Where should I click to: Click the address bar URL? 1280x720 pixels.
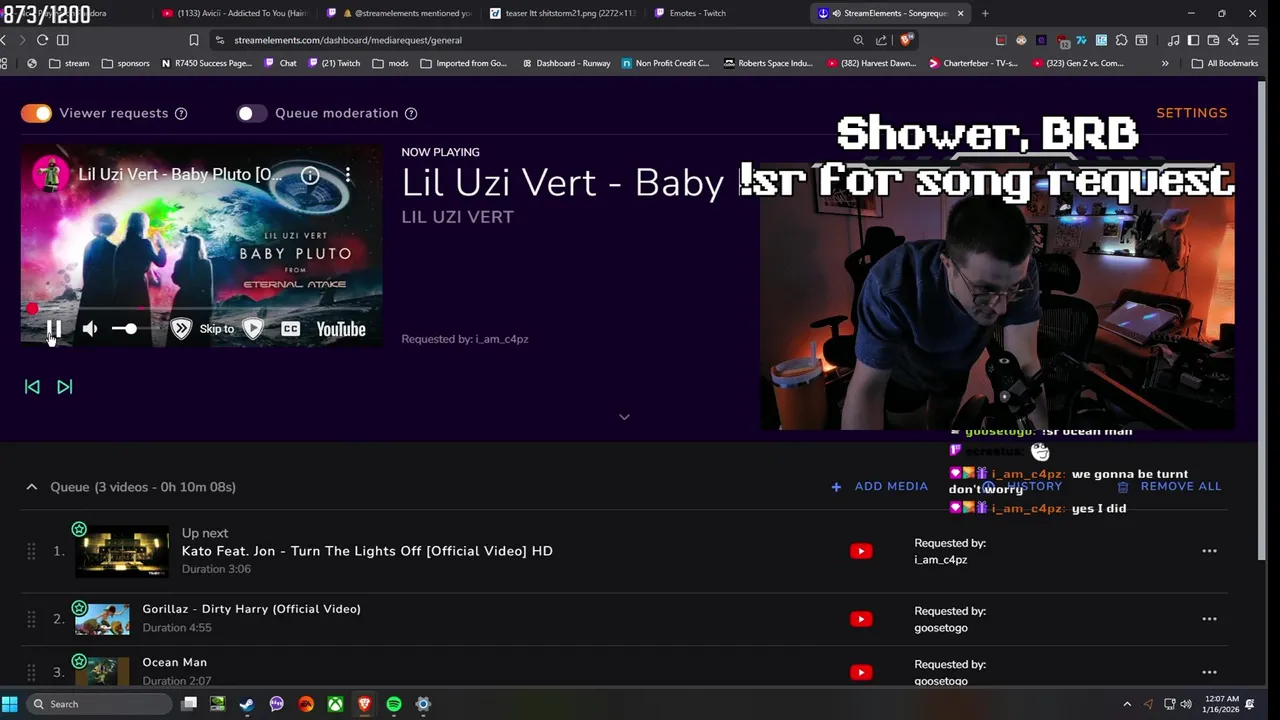tap(348, 40)
